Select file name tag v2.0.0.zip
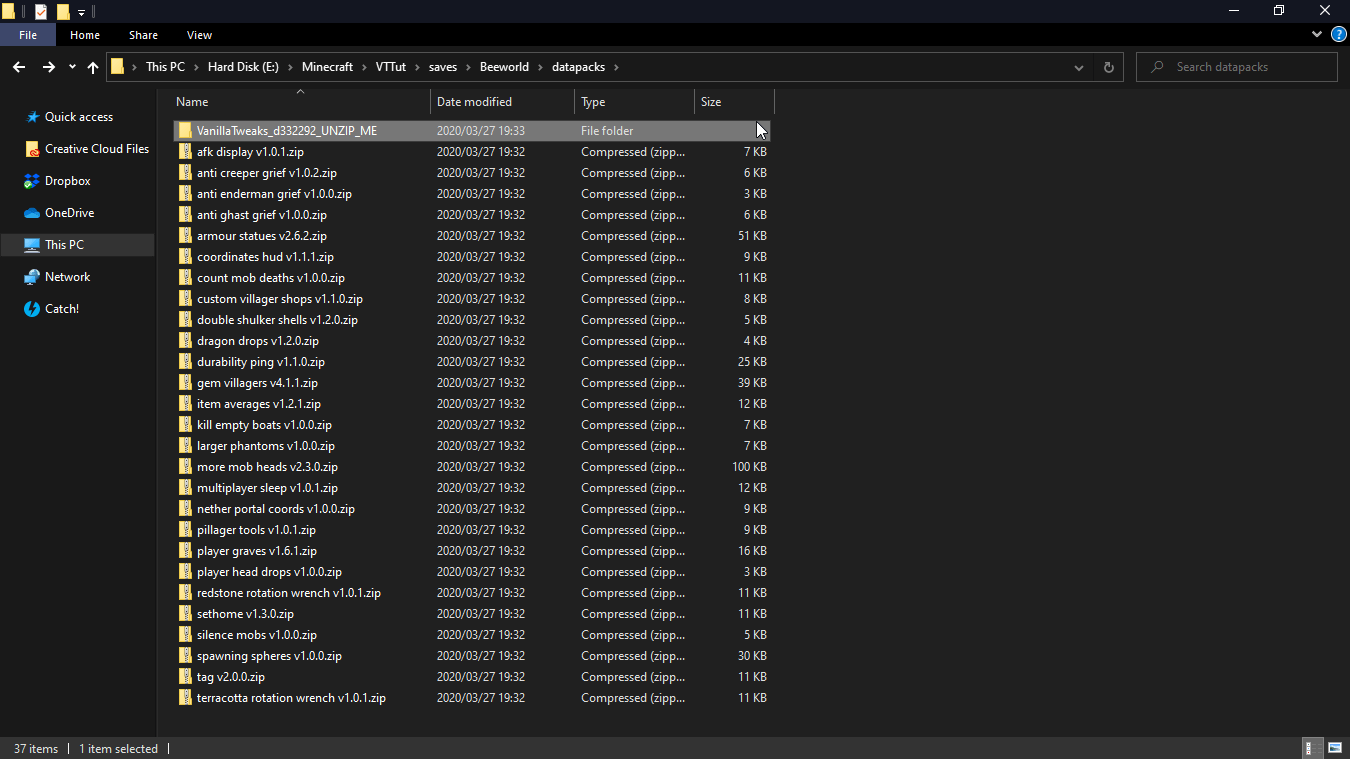1350x759 pixels. (x=231, y=677)
